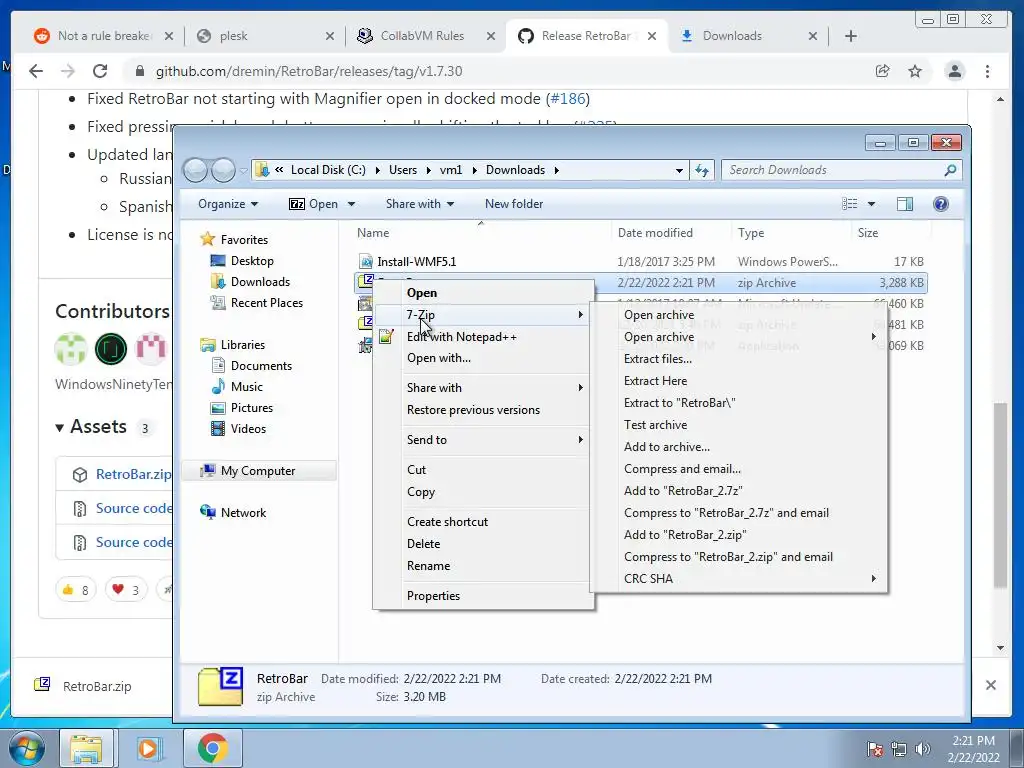
Task: Click the Search Downloads input field
Action: pyautogui.click(x=834, y=170)
